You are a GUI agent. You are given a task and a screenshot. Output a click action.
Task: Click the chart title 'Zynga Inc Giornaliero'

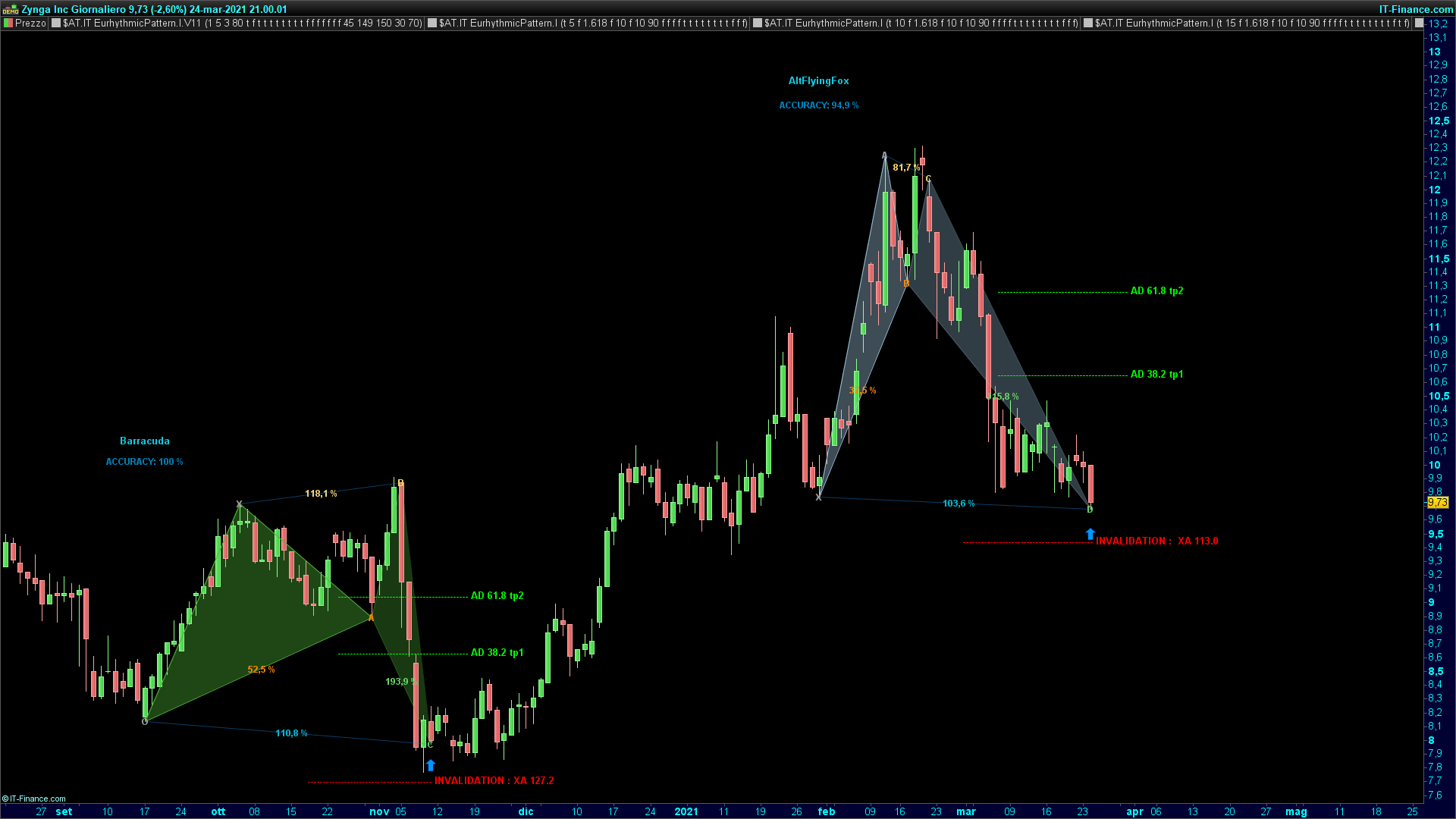point(74,9)
